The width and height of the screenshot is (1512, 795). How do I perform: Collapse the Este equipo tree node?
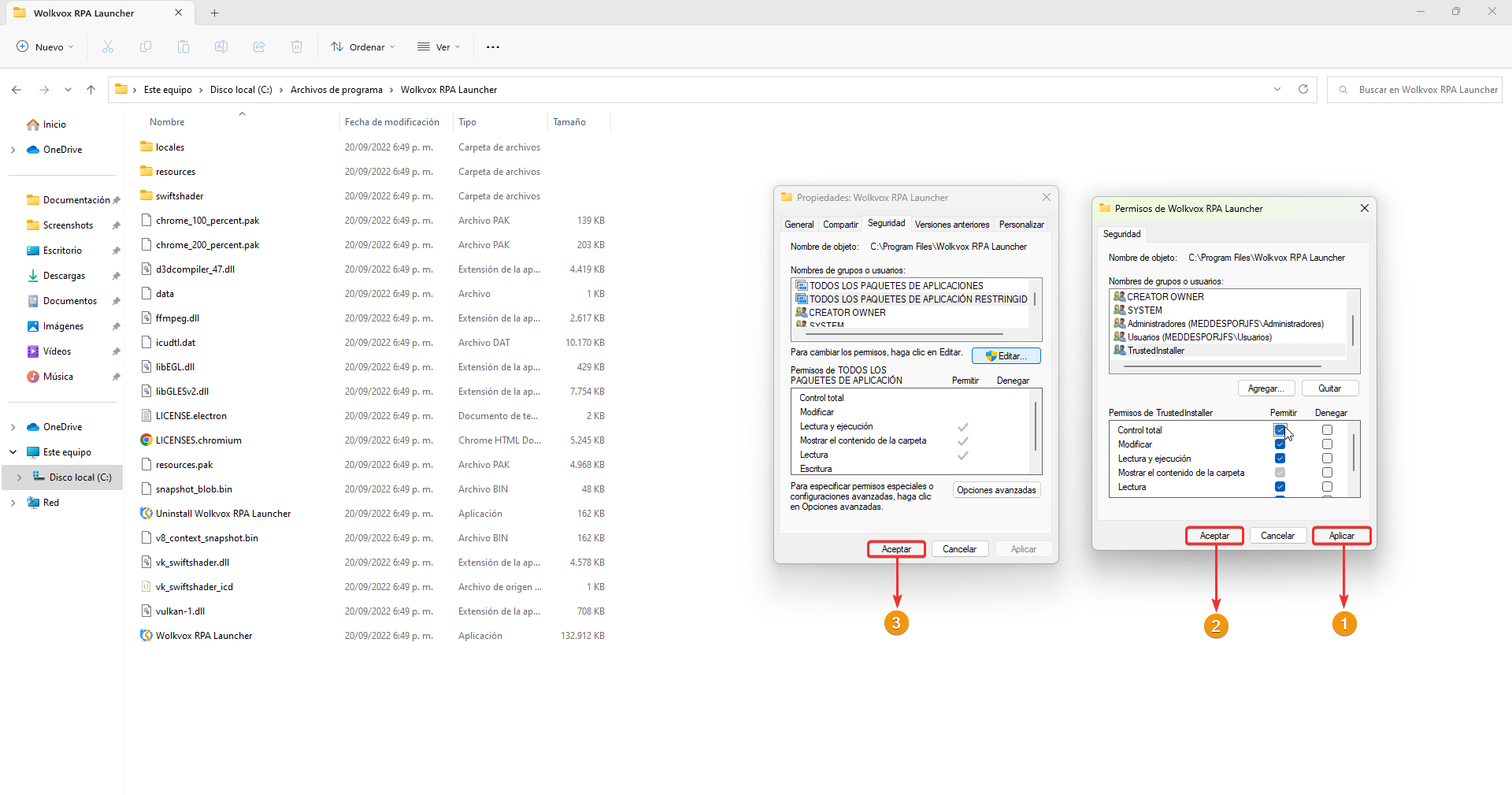pyautogui.click(x=13, y=452)
